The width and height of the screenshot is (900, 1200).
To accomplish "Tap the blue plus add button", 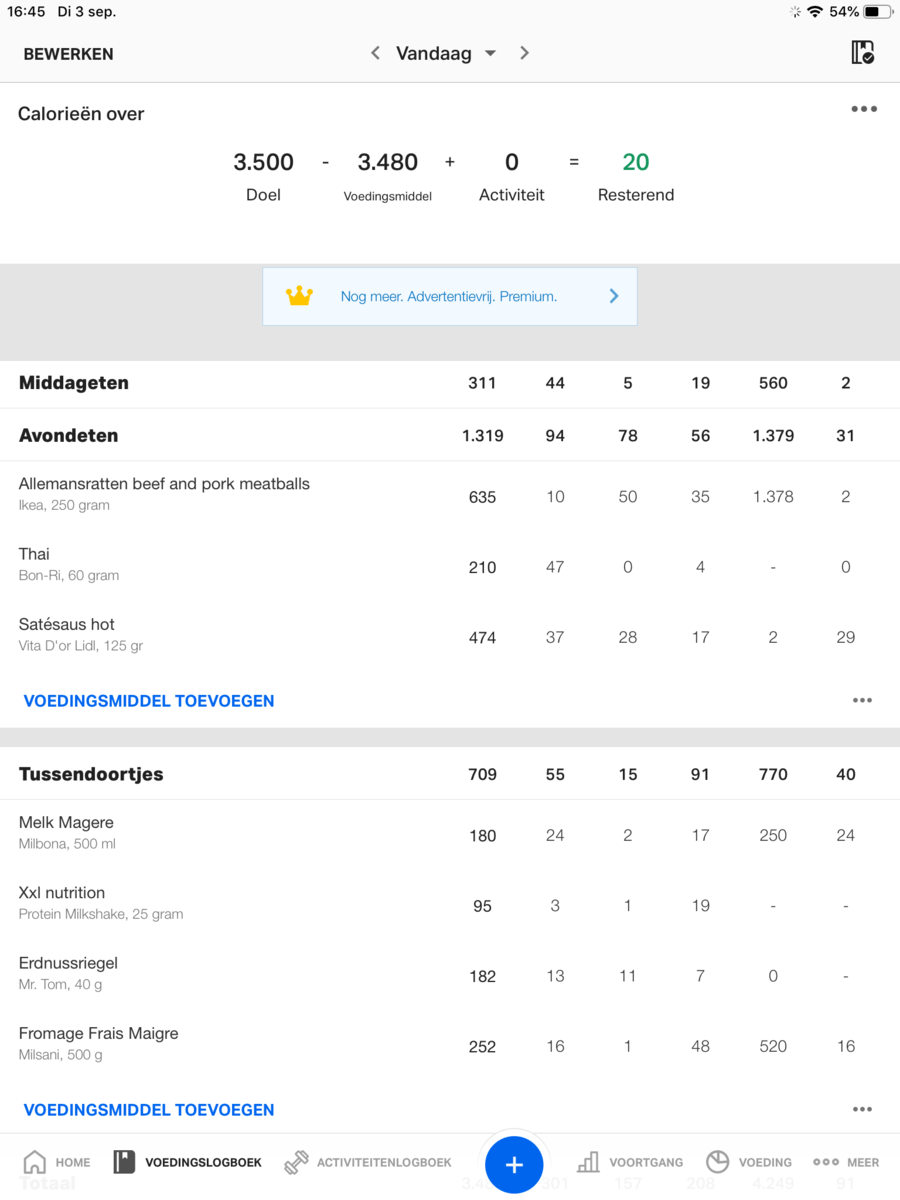I will (514, 1164).
